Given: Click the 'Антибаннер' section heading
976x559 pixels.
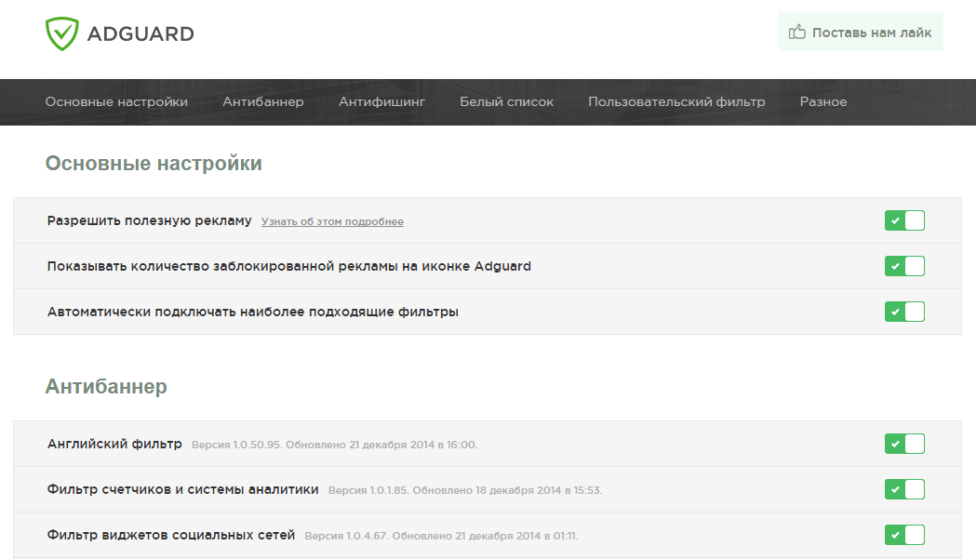Looking at the screenshot, I should click(106, 387).
